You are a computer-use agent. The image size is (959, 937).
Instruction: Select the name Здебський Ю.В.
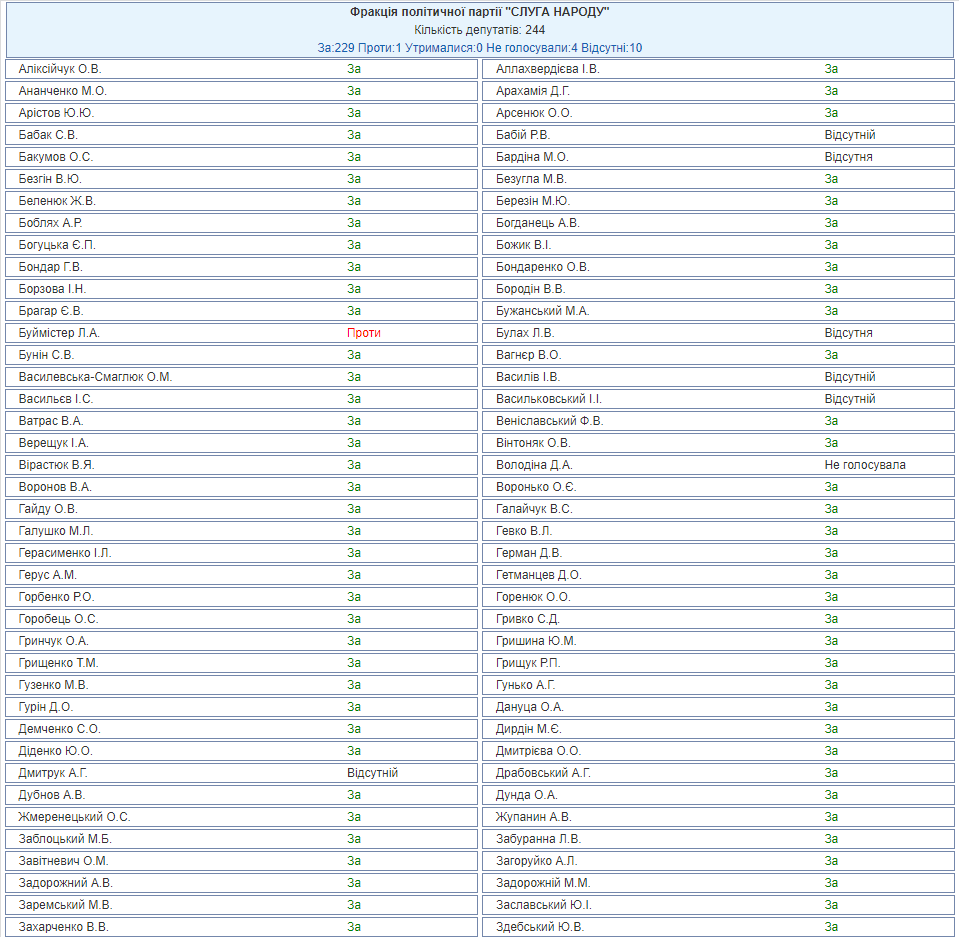click(x=539, y=927)
